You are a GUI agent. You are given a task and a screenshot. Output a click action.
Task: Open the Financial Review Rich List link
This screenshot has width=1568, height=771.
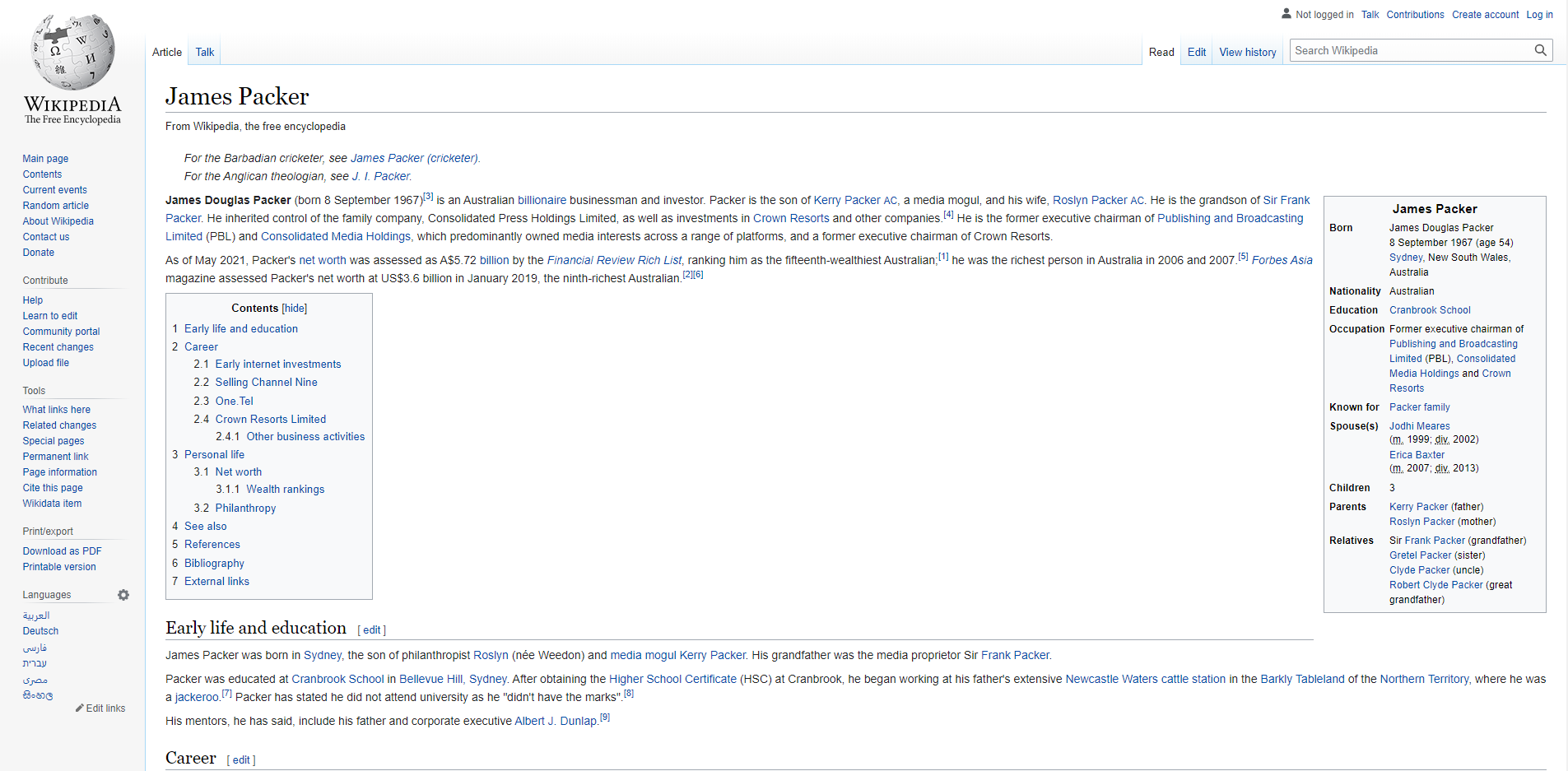[x=614, y=260]
